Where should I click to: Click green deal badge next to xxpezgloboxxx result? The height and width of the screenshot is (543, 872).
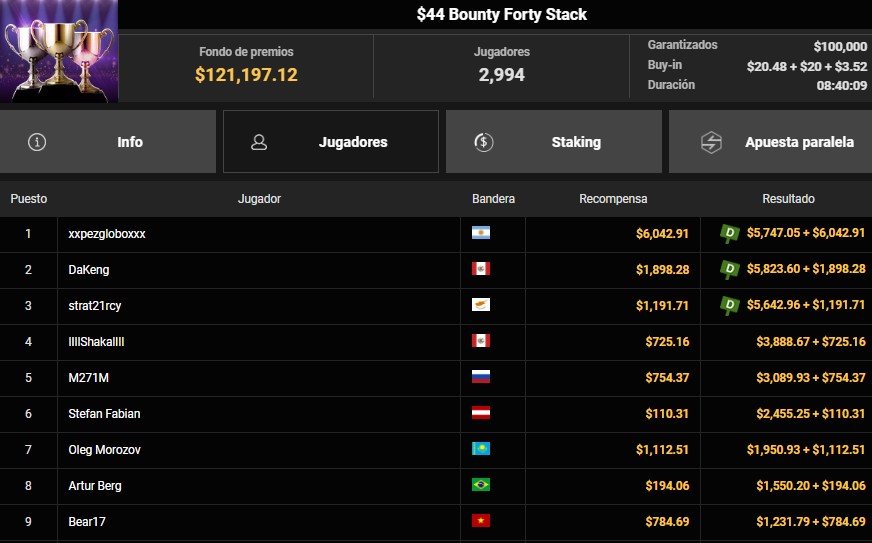point(730,233)
